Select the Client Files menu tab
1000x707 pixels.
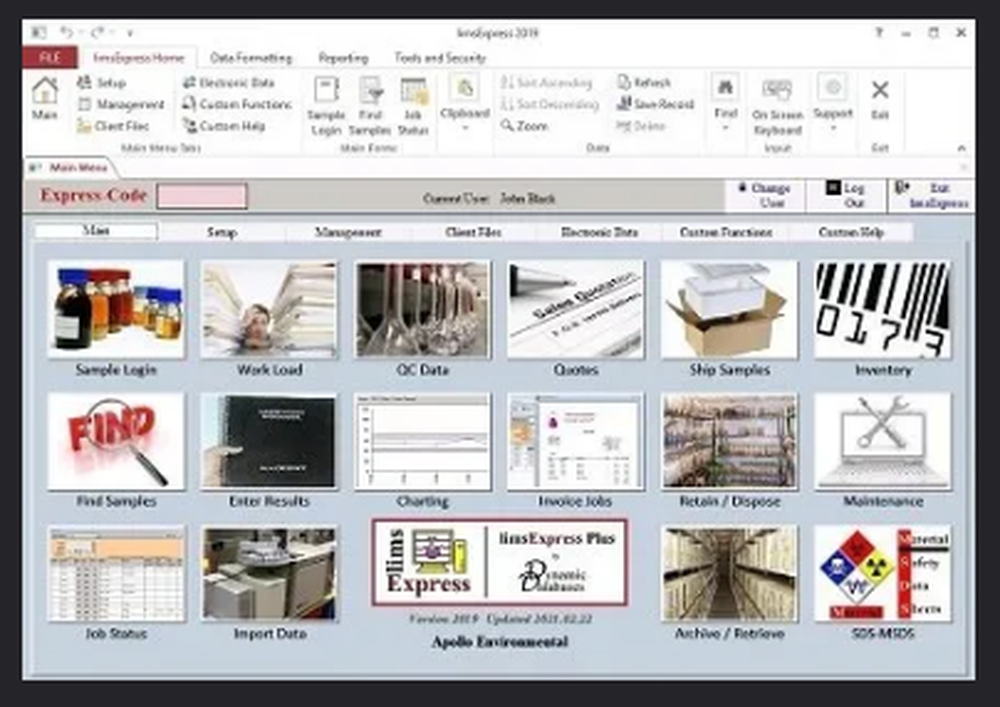(x=473, y=232)
